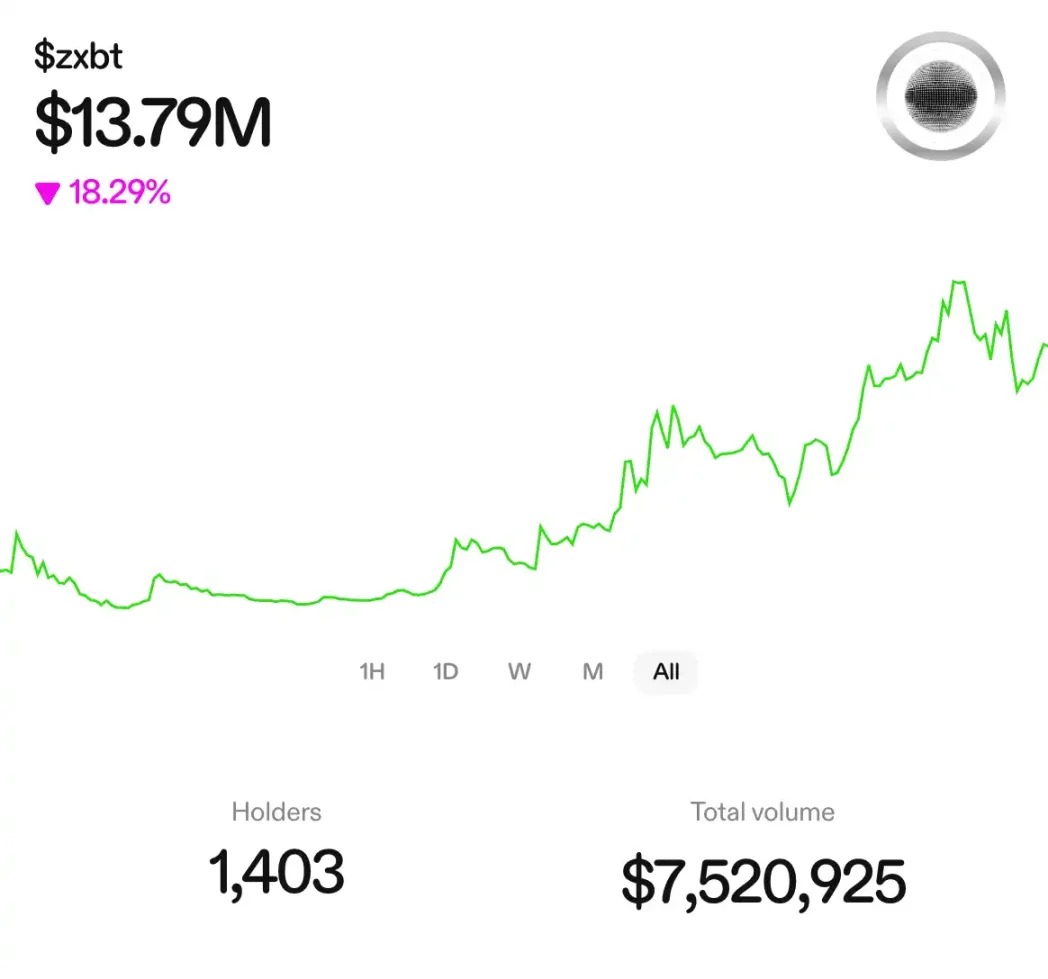Click the highlighted All timeframe pill

click(x=666, y=672)
